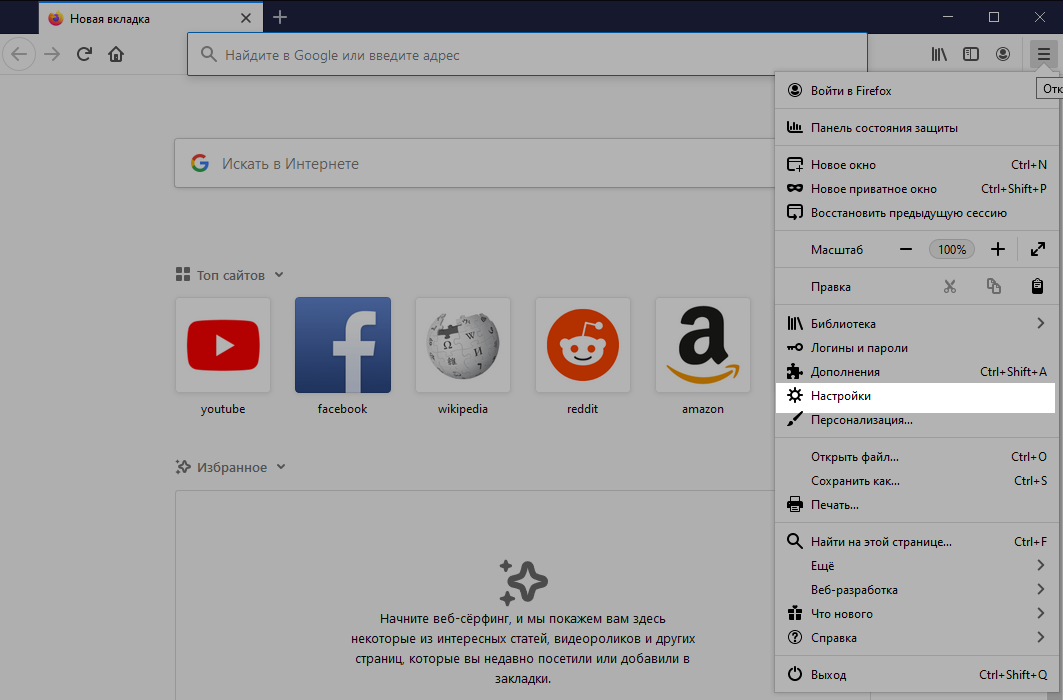Image resolution: width=1063 pixels, height=700 pixels.
Task: Select Открыть файл... menu item
Action: (915, 457)
